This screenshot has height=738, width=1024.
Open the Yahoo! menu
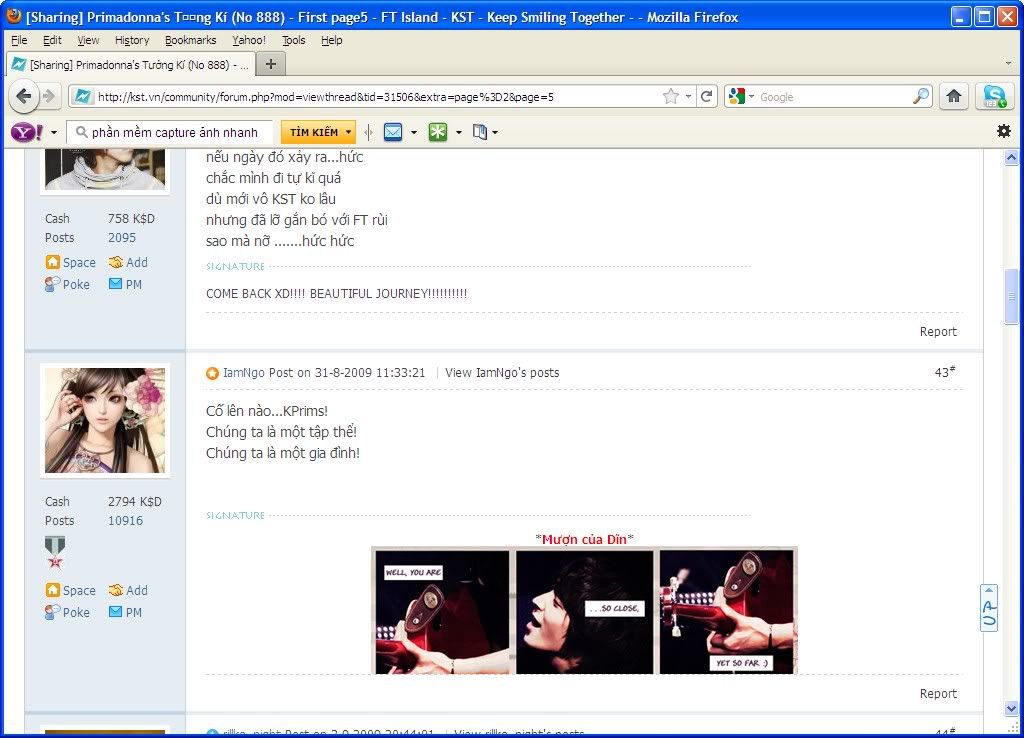[x=249, y=40]
